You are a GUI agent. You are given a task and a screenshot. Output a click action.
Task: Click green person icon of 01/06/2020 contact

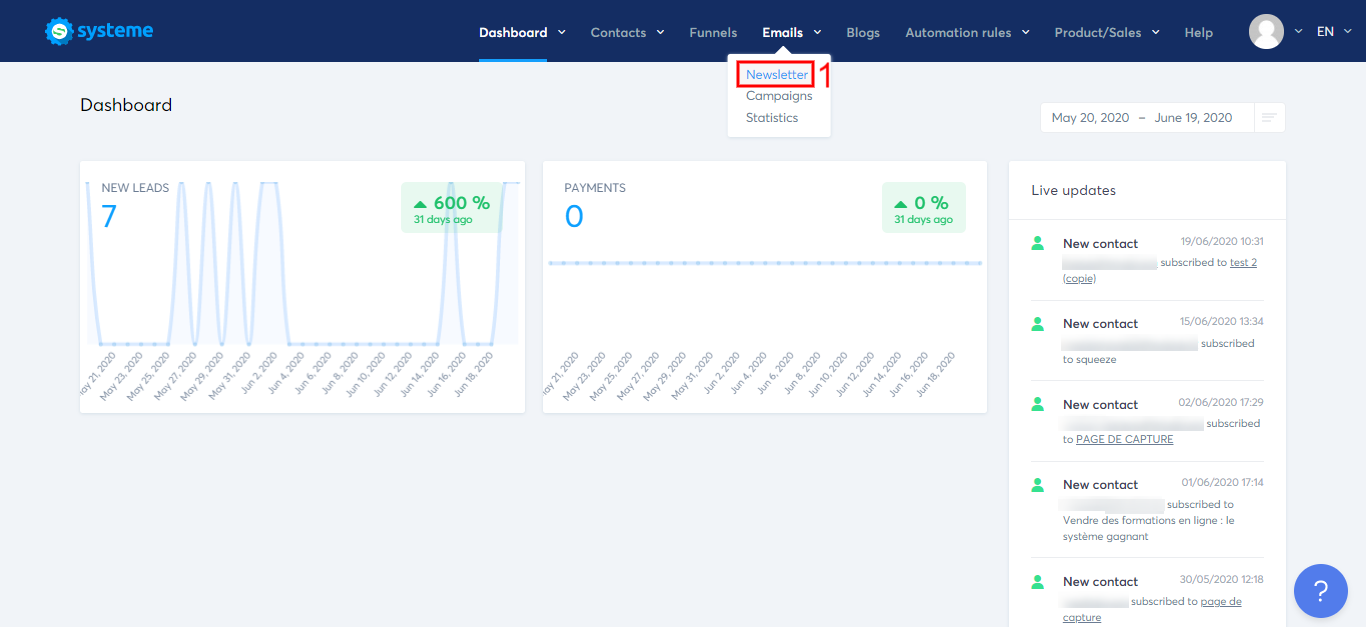[x=1038, y=484]
